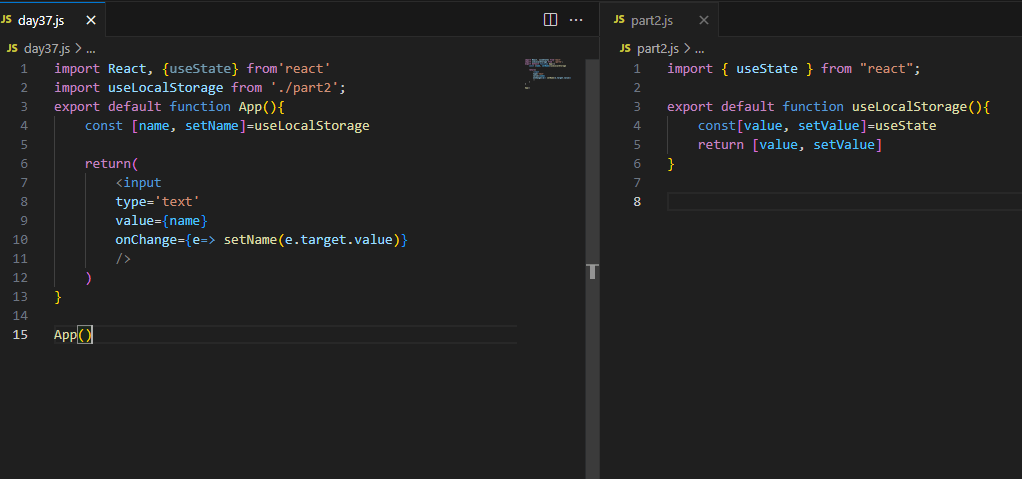The image size is (1022, 479).
Task: Click the vertical scrollbar of day37.js editor
Action: point(592,269)
